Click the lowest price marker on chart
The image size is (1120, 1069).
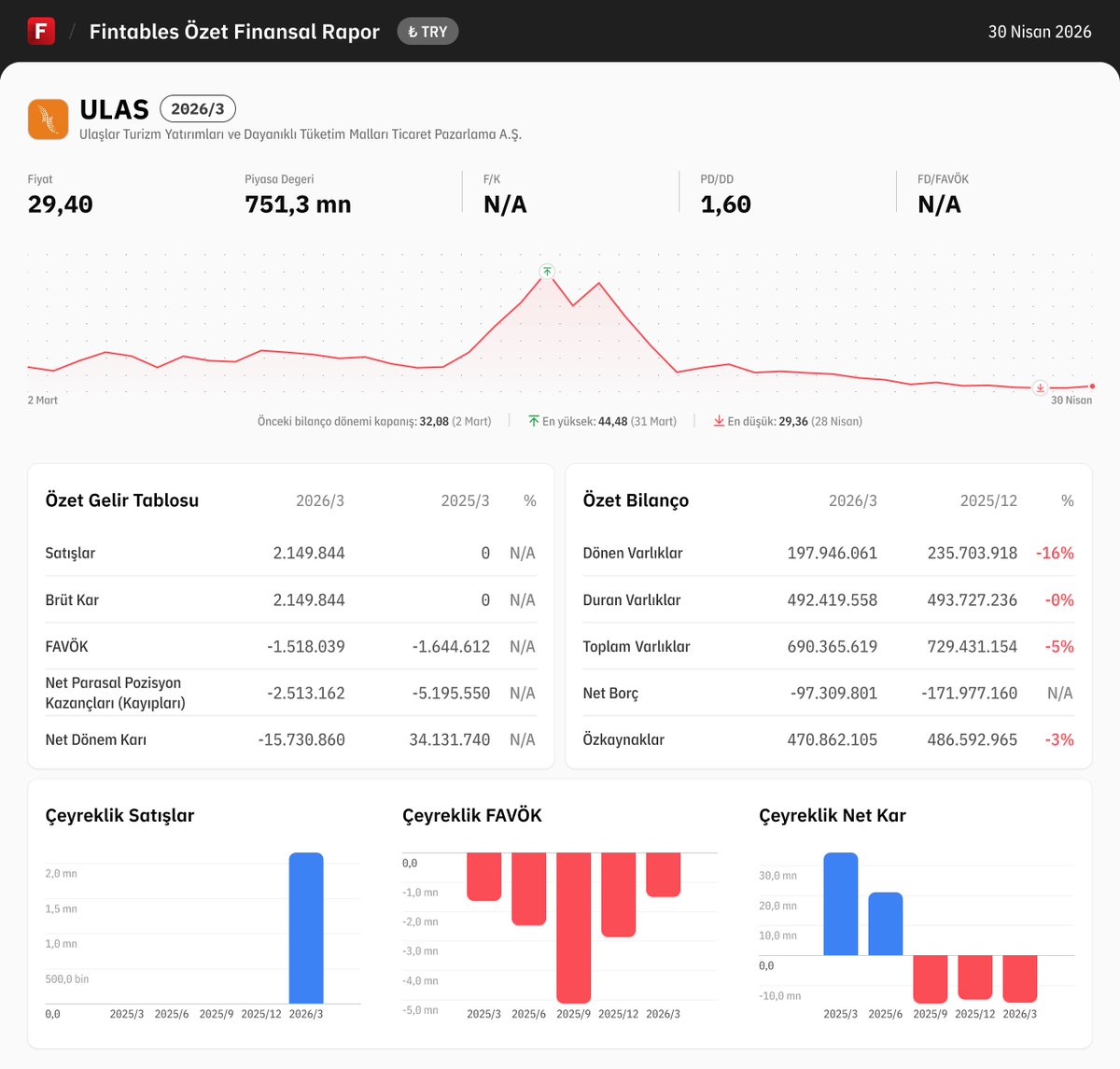click(x=1040, y=387)
